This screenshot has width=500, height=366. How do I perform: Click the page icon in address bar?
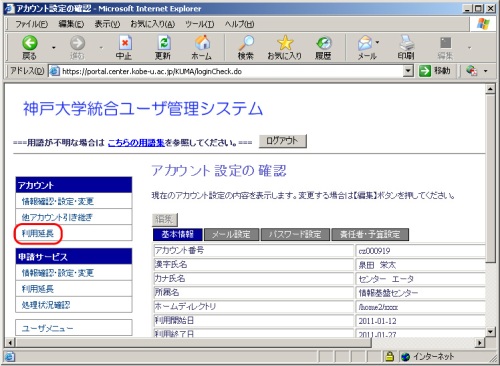click(x=54, y=71)
